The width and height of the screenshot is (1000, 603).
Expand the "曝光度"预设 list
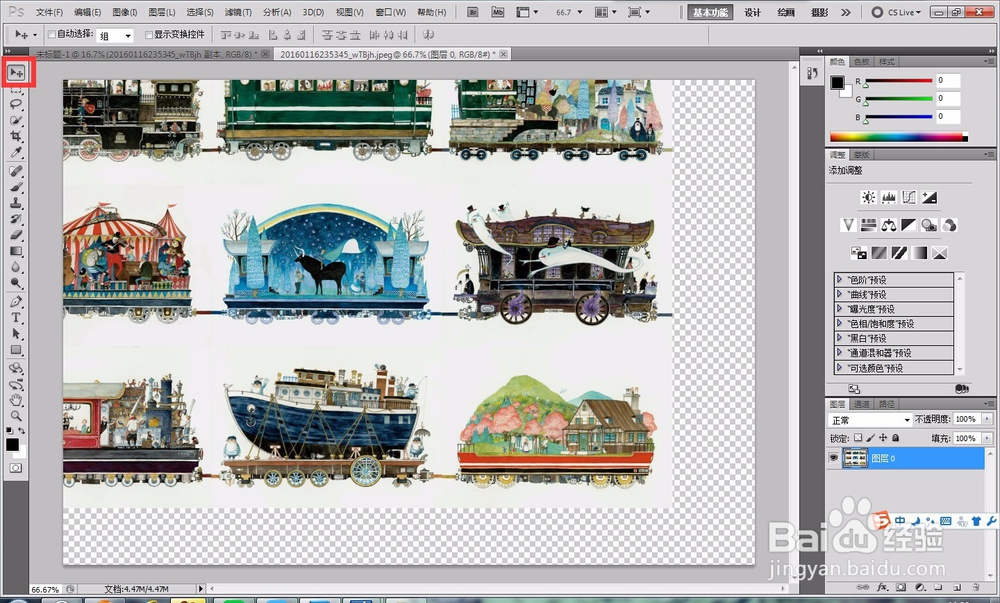click(839, 309)
